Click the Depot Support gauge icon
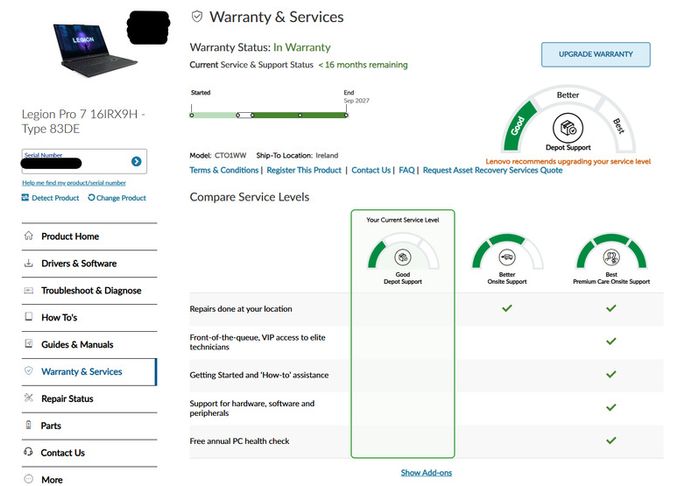This screenshot has height=486, width=700. [568, 128]
